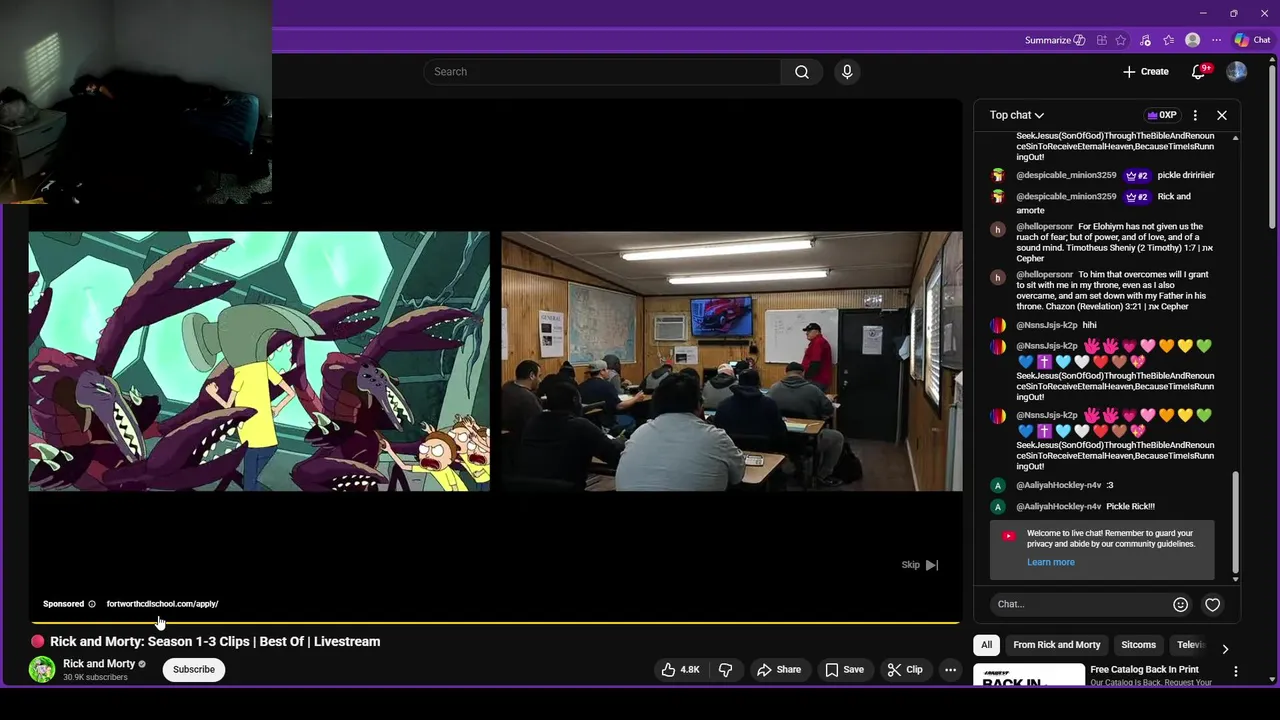Click the sponsored ad info icon
The width and height of the screenshot is (1280, 720).
92,604
